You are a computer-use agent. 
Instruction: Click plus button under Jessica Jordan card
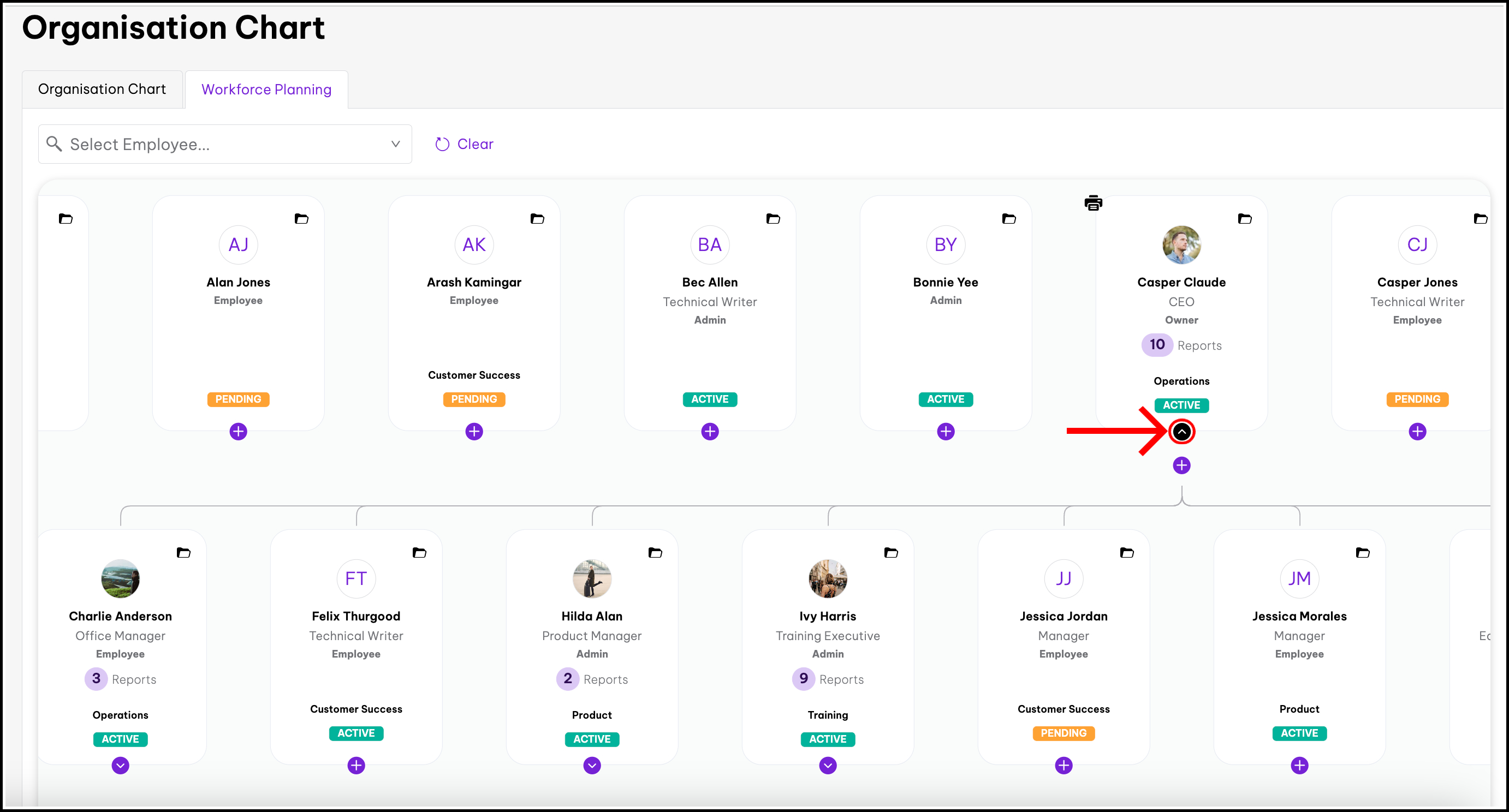click(1063, 765)
